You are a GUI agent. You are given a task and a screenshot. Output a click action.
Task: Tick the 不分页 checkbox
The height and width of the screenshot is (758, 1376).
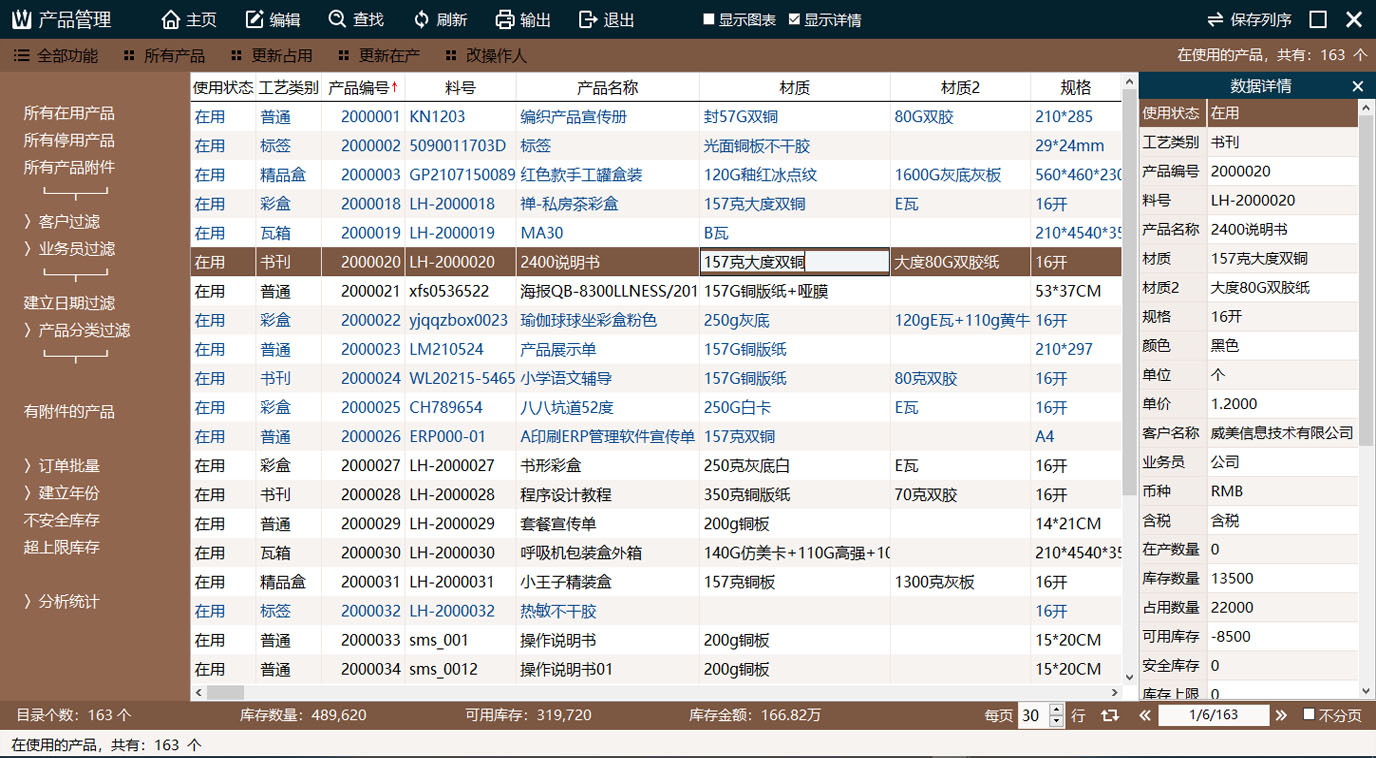(1309, 715)
